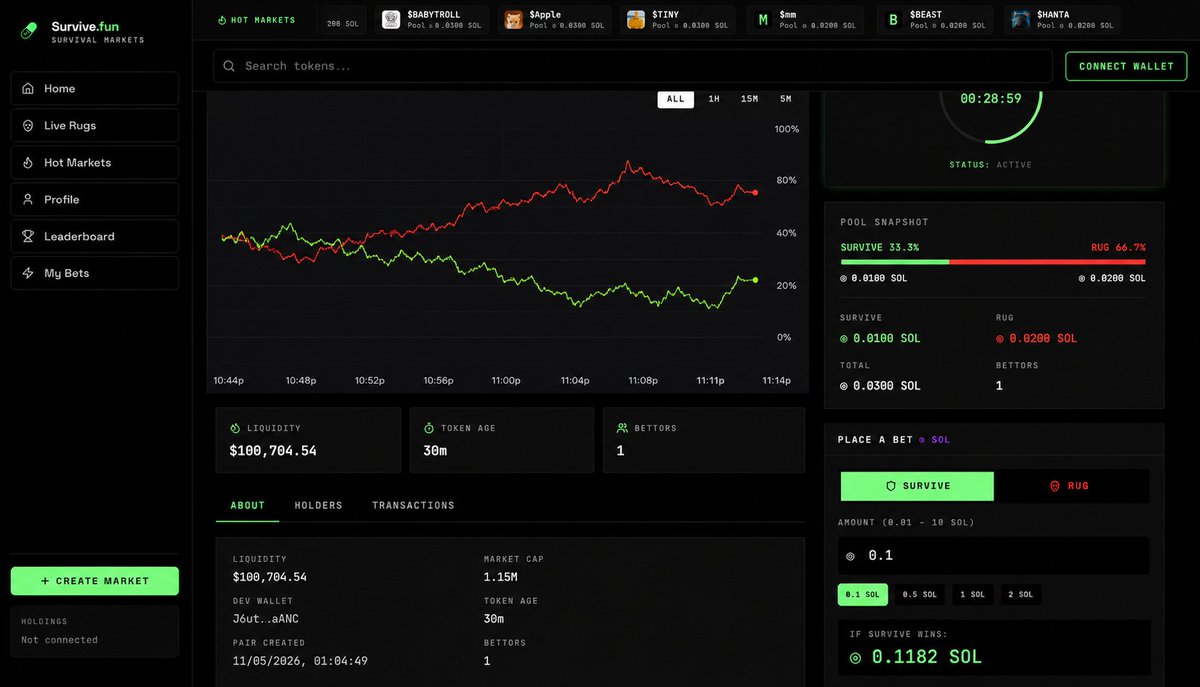
Task: Click the skull icon on Rug button
Action: tap(1054, 486)
